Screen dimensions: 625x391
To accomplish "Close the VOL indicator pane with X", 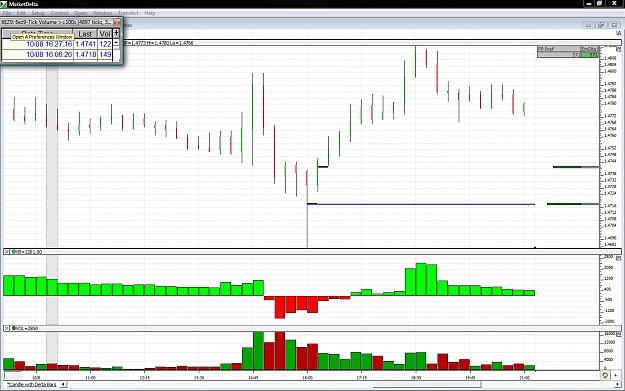I will pos(7,328).
